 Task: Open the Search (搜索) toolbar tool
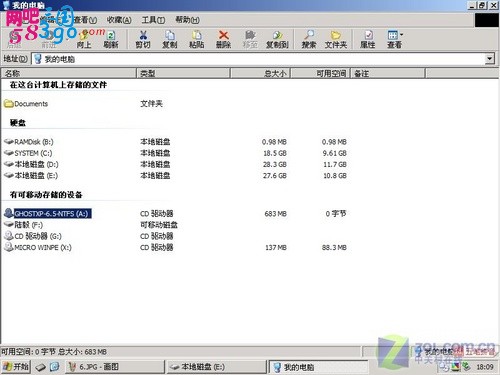point(309,39)
